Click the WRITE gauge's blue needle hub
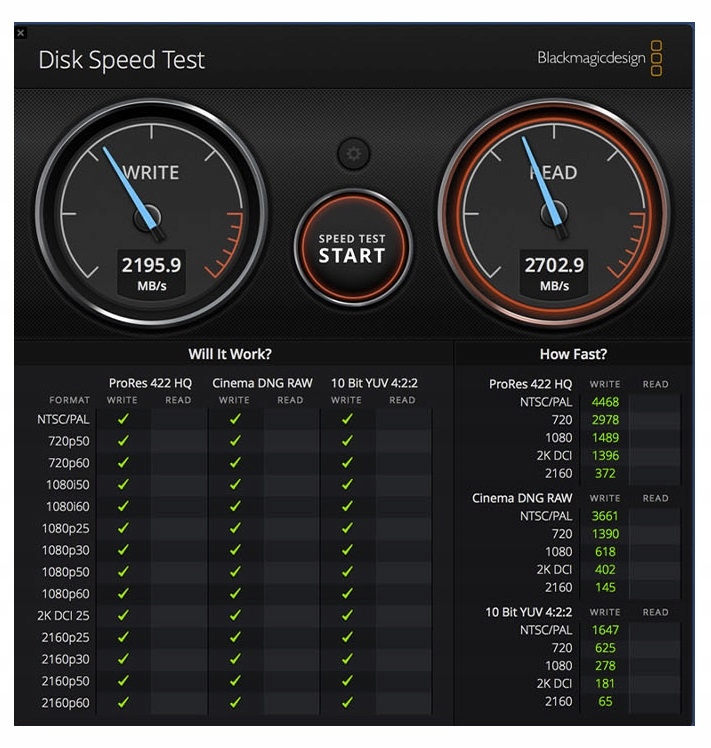Screen dimensions: 711x748 149,216
